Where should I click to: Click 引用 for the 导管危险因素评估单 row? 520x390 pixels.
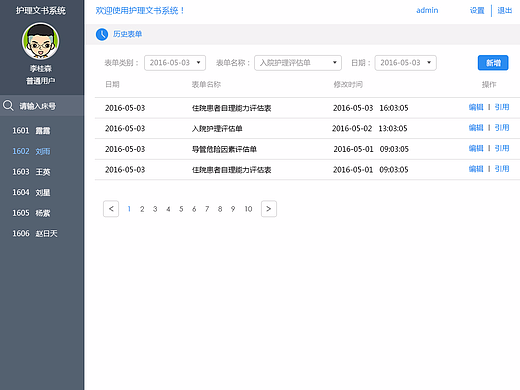pos(502,148)
